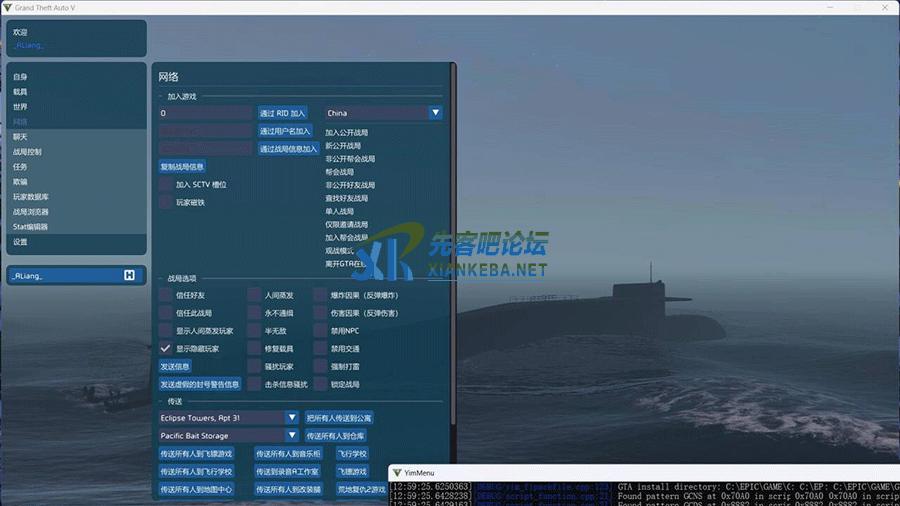900x506 pixels.
Task: Expand the Eclipse Towers, Apt 31 dropdown
Action: pyautogui.click(x=292, y=418)
